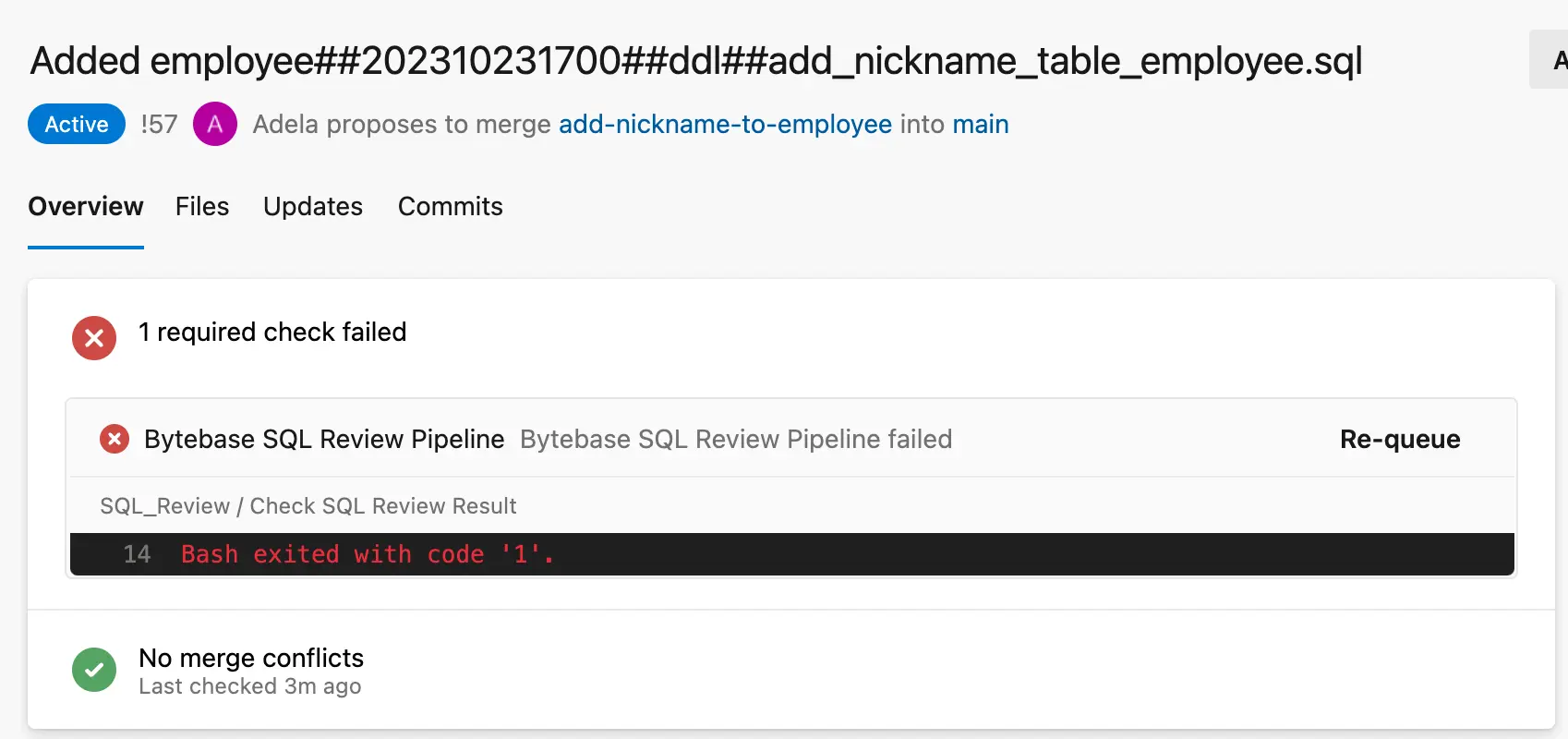The image size is (1568, 739).
Task: Click the green check icon for merge conflicts
Action: (x=94, y=670)
